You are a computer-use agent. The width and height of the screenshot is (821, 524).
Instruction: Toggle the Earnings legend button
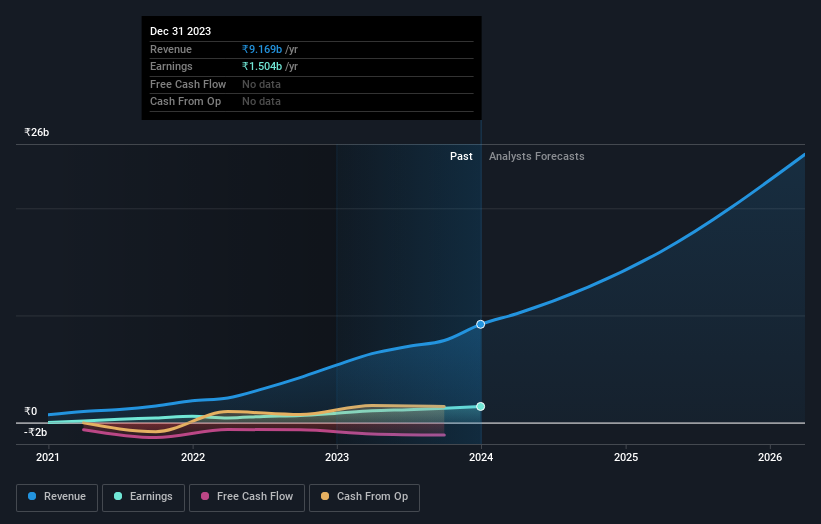(x=143, y=497)
